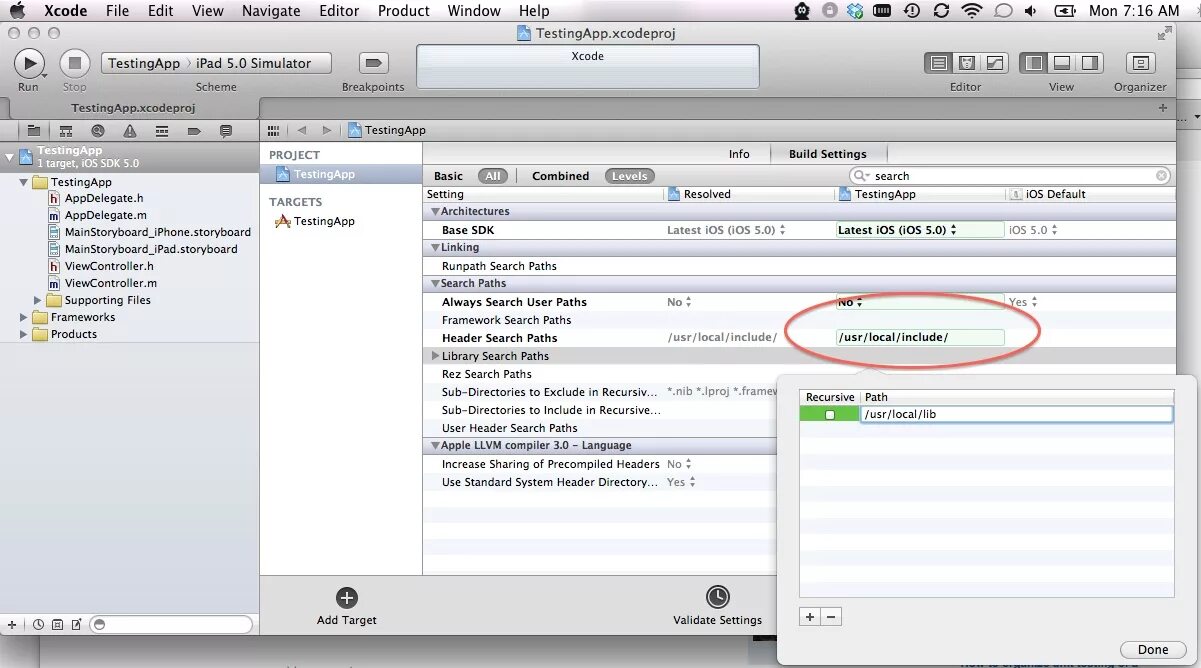
Task: Click the add file plus in navigator bottom
Action: (12, 624)
